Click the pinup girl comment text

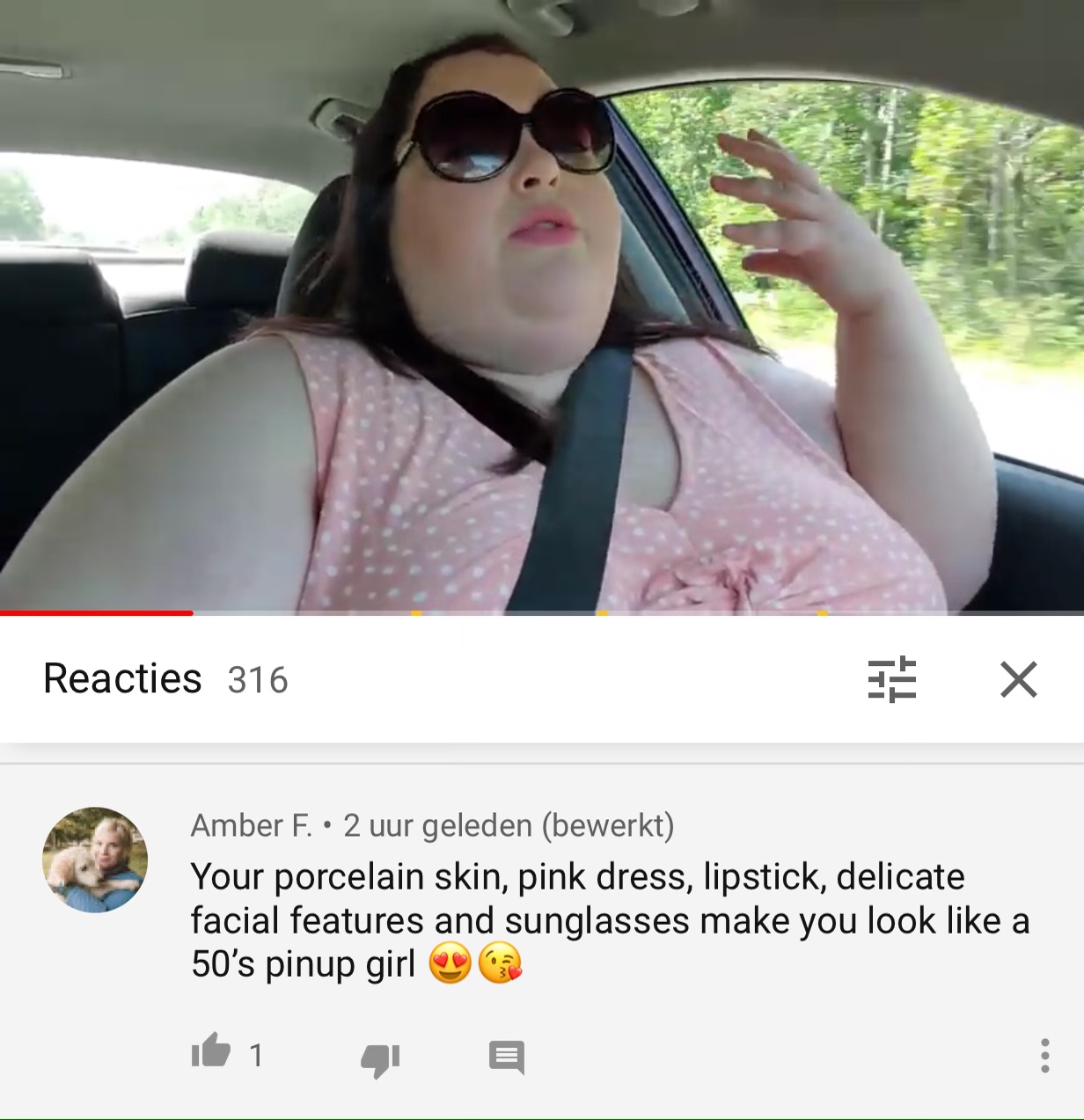pyautogui.click(x=610, y=920)
